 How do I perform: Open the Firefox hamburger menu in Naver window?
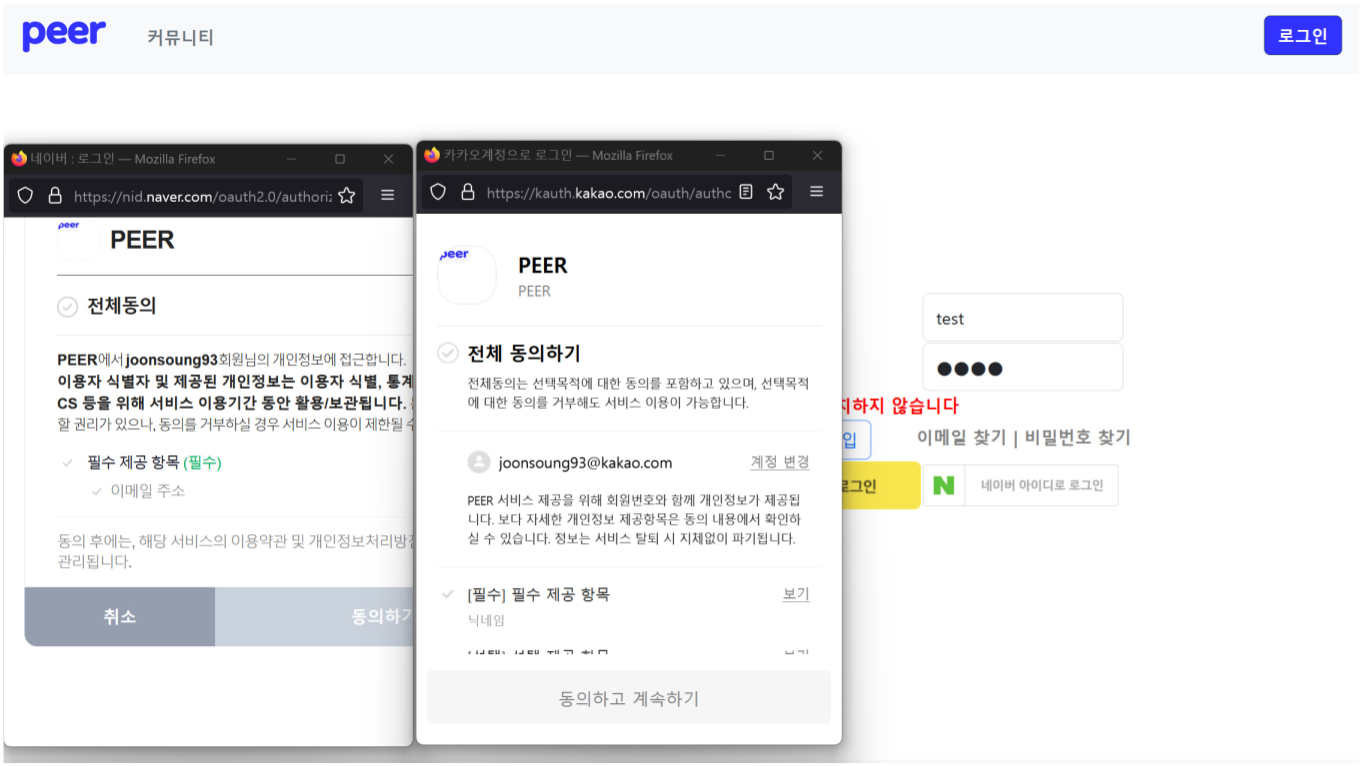pyautogui.click(x=387, y=195)
